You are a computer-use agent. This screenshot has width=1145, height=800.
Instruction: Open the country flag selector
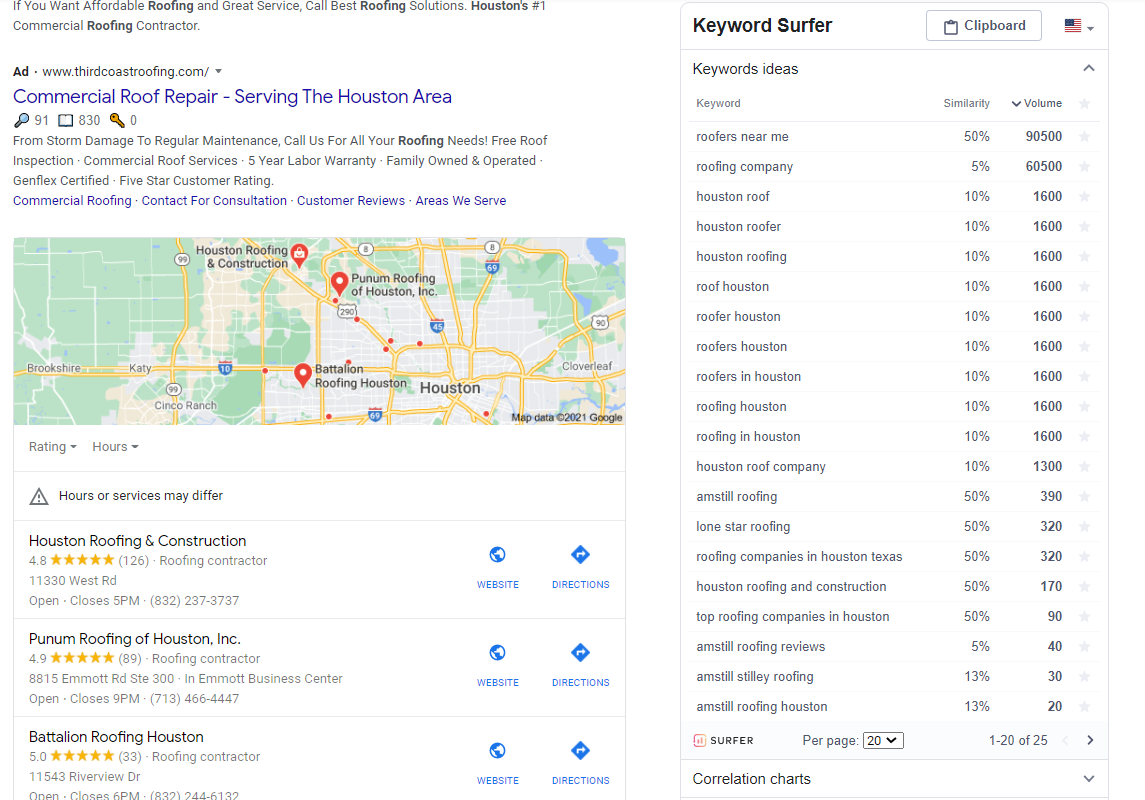1079,26
